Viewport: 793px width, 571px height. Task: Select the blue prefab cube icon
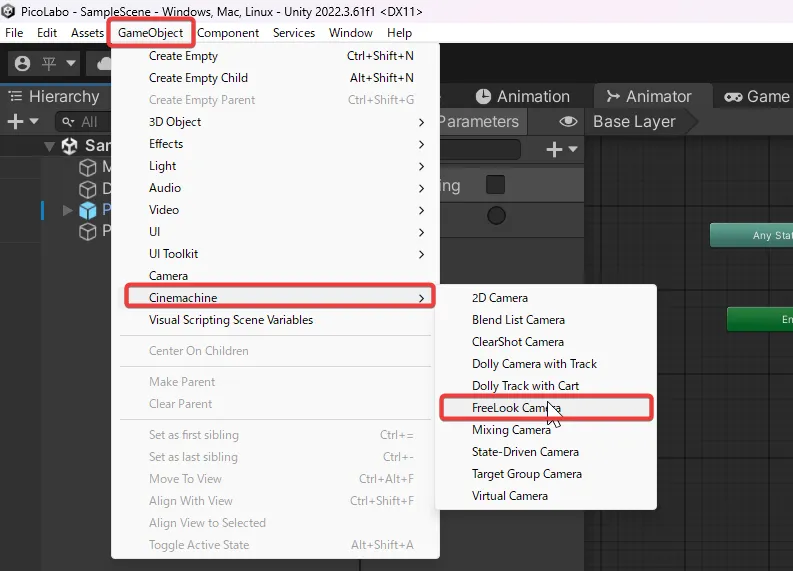(87, 210)
